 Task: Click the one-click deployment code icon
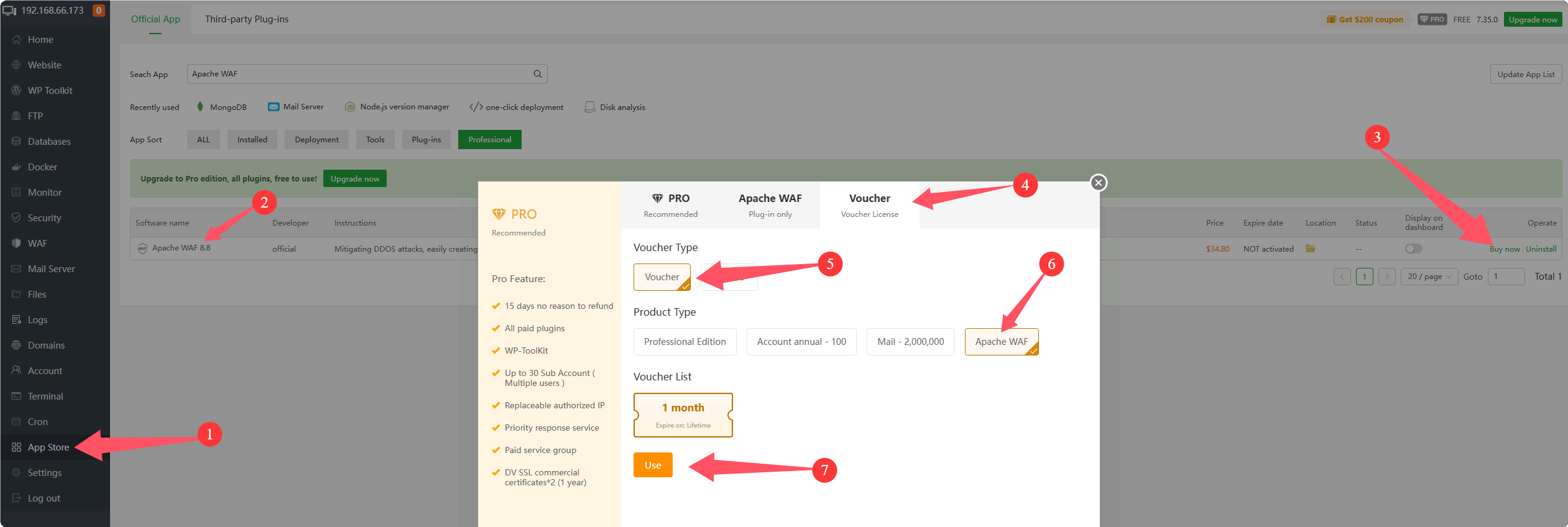tap(476, 107)
